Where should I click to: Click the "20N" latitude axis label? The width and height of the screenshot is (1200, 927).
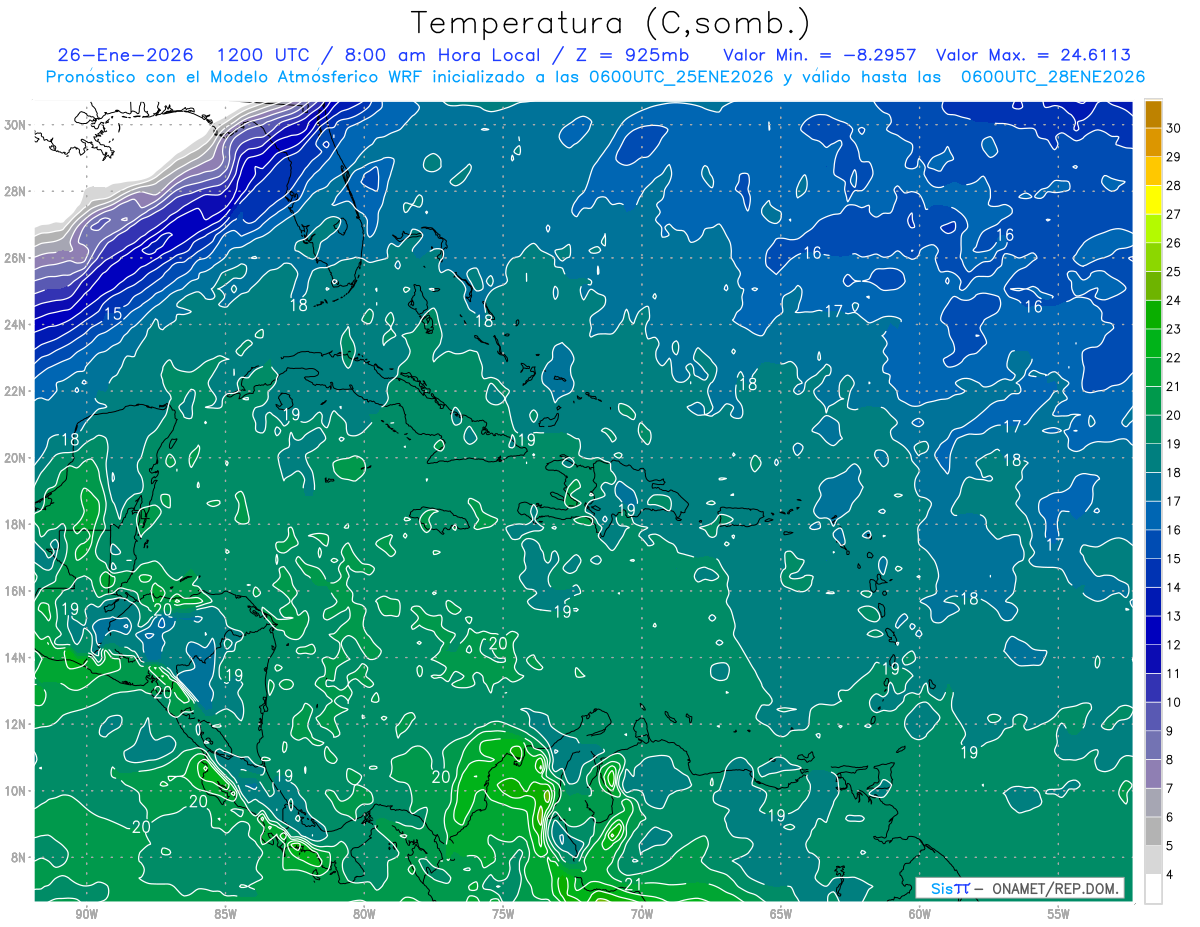click(x=16, y=458)
